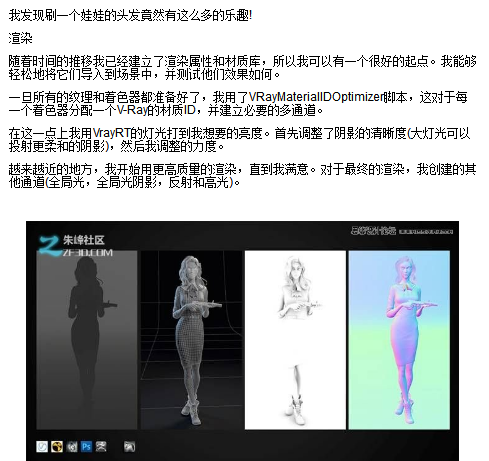This screenshot has width=489, height=461.
Task: Click the VrayRT link
Action: (x=111, y=133)
